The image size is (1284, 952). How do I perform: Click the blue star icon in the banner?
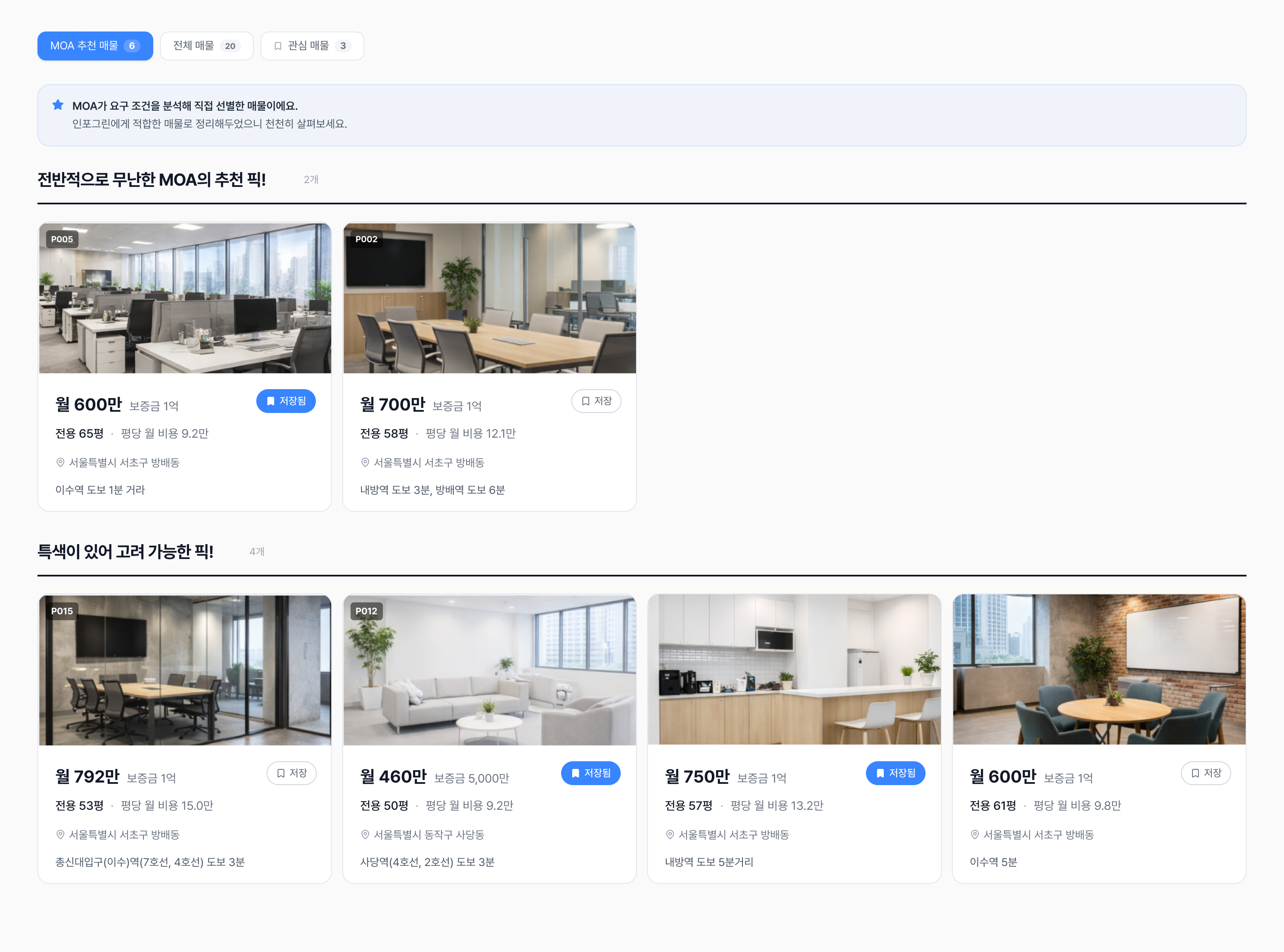[57, 105]
